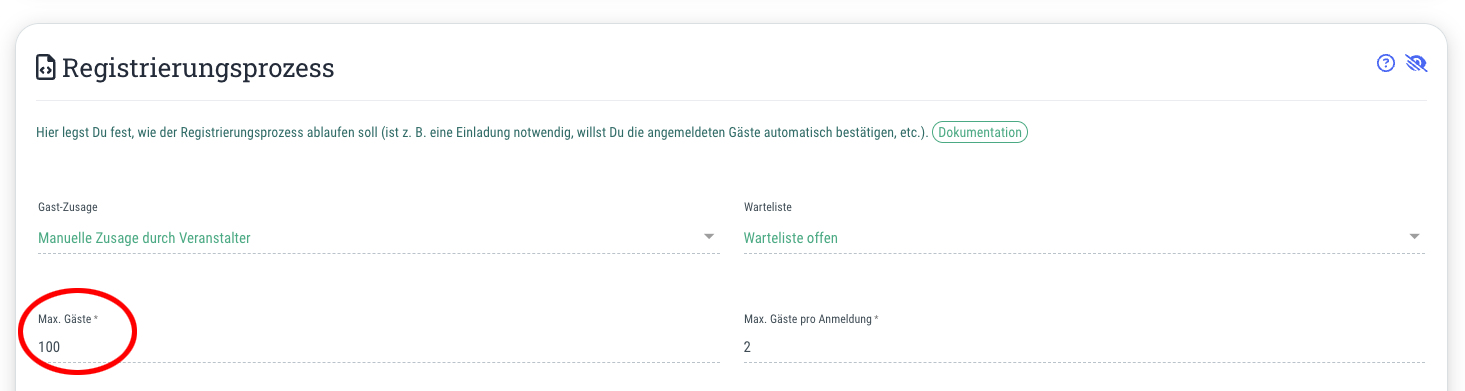Click the code-file icon beside Registrierungsprozess
The image size is (1465, 391).
(x=46, y=68)
